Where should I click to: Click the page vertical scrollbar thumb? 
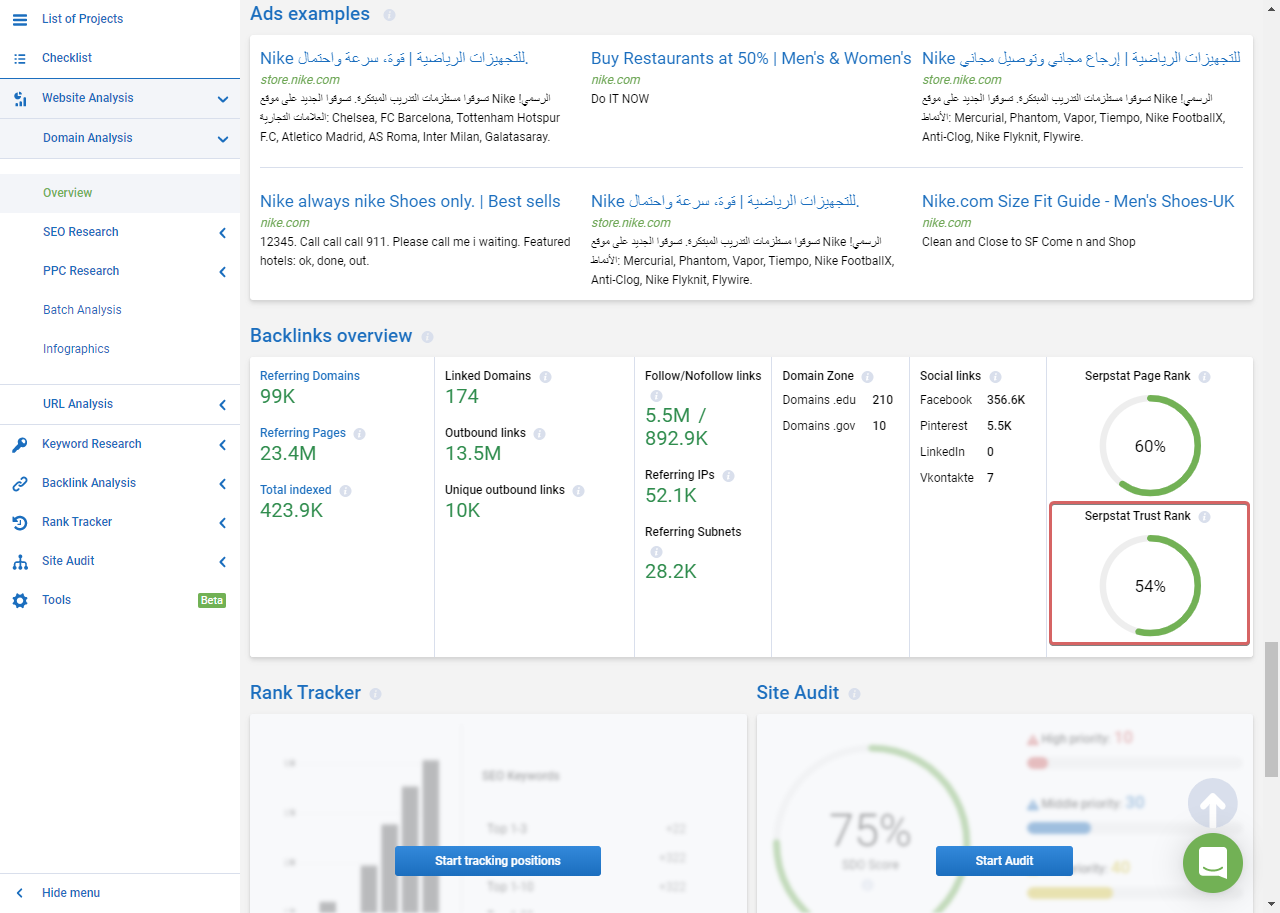[1271, 709]
